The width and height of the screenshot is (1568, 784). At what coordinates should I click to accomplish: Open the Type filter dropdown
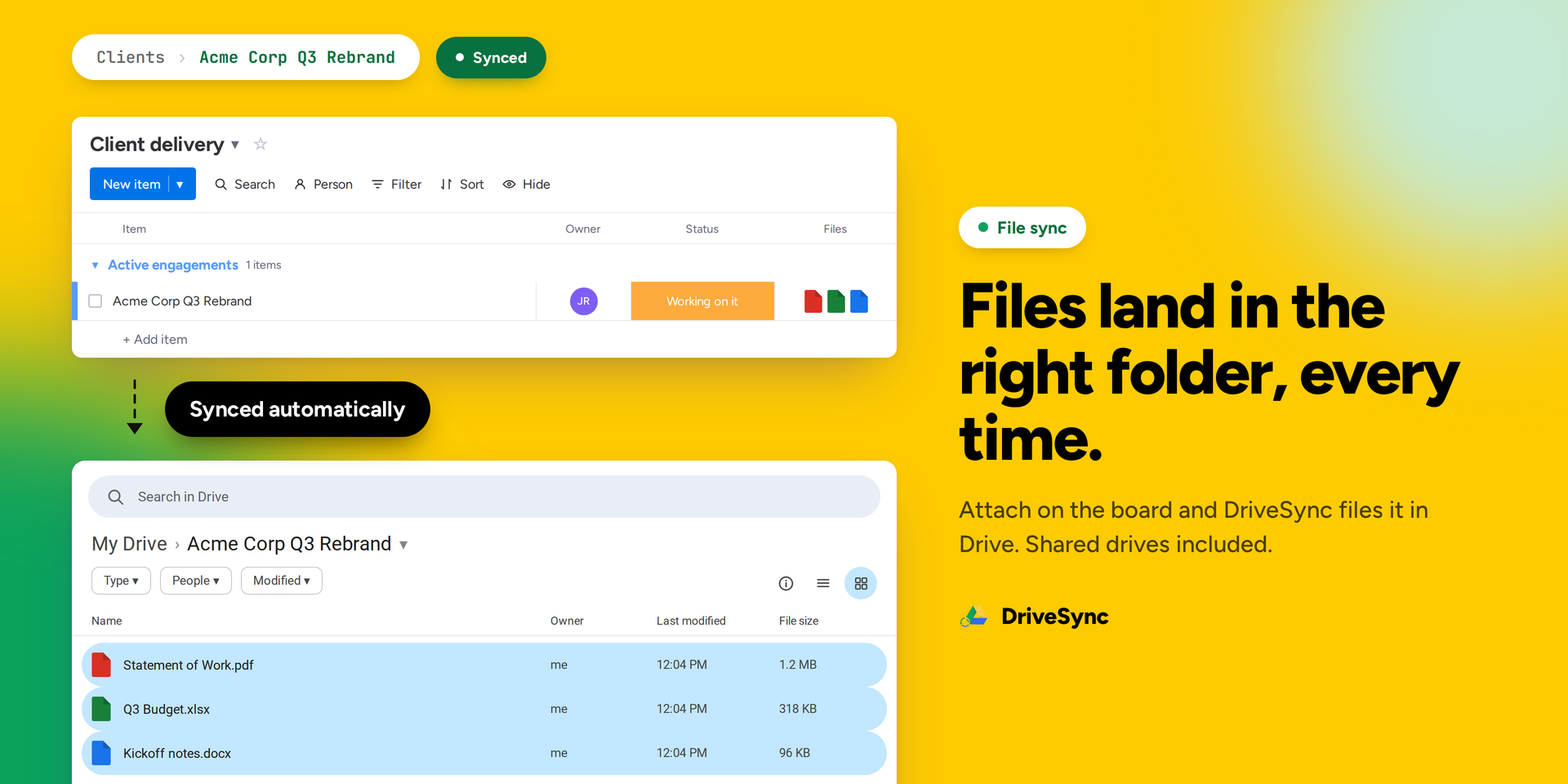coord(121,581)
